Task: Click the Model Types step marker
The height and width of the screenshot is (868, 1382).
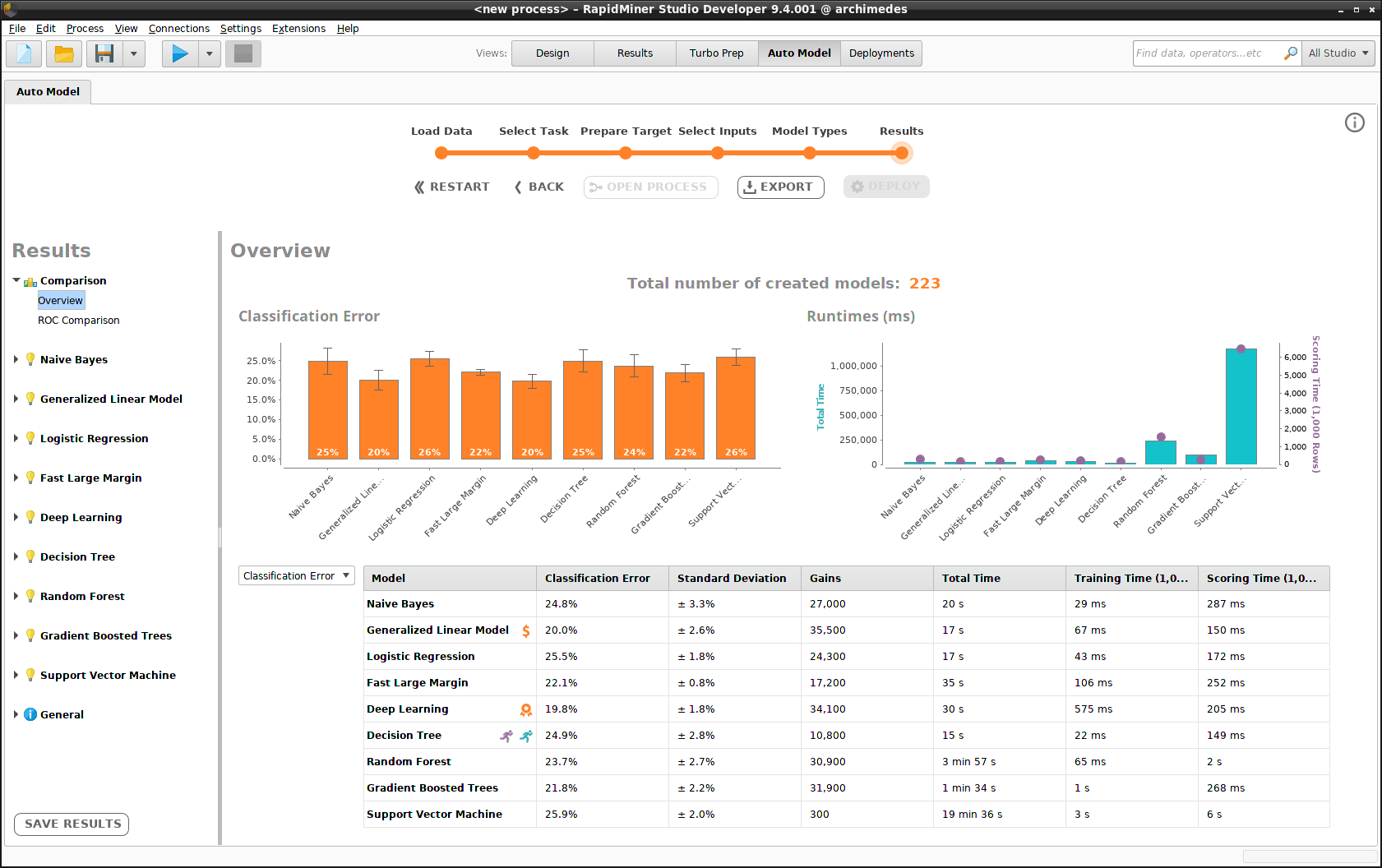Action: pyautogui.click(x=810, y=153)
